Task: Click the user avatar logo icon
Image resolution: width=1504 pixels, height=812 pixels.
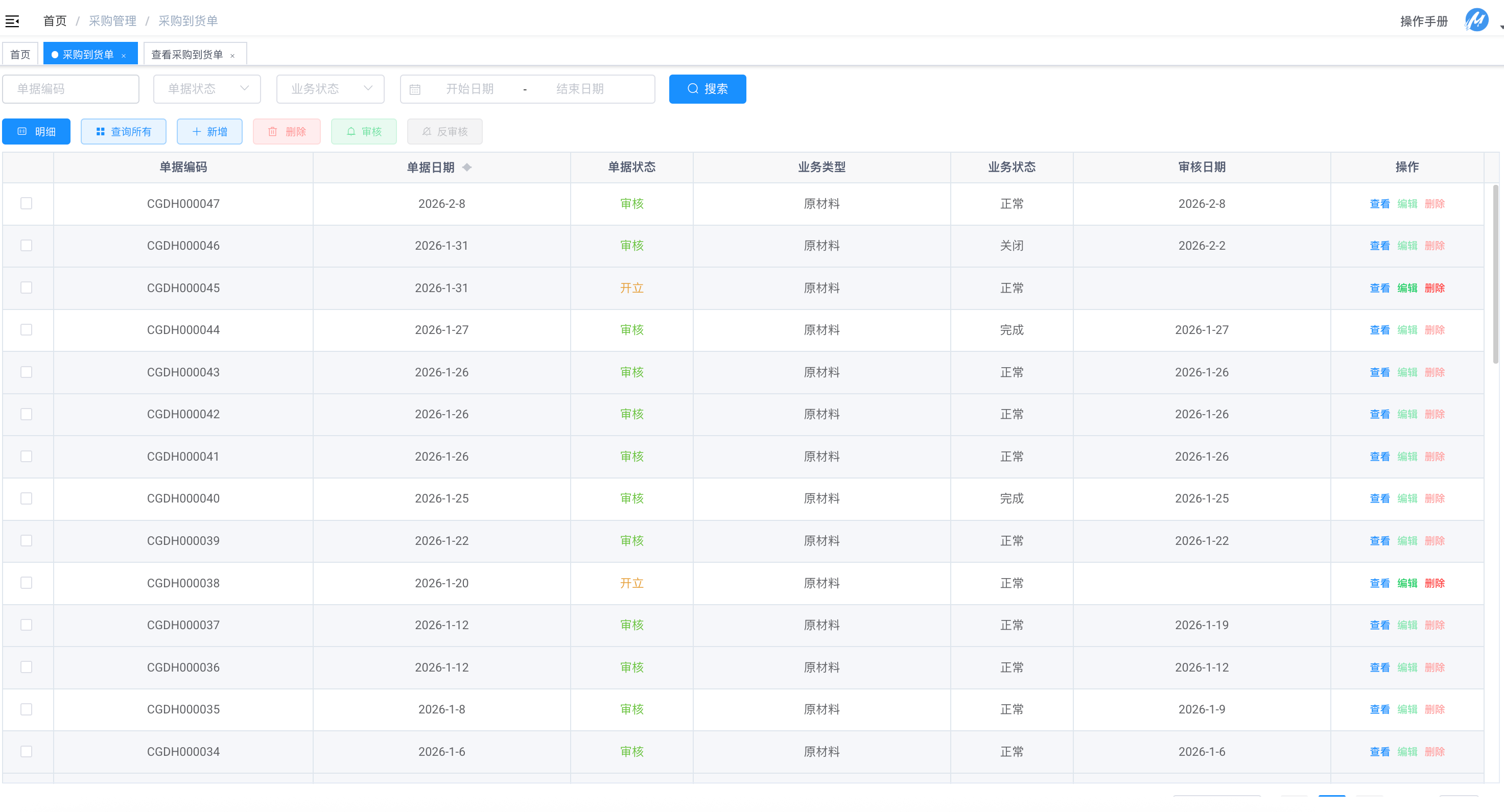Action: click(1476, 20)
